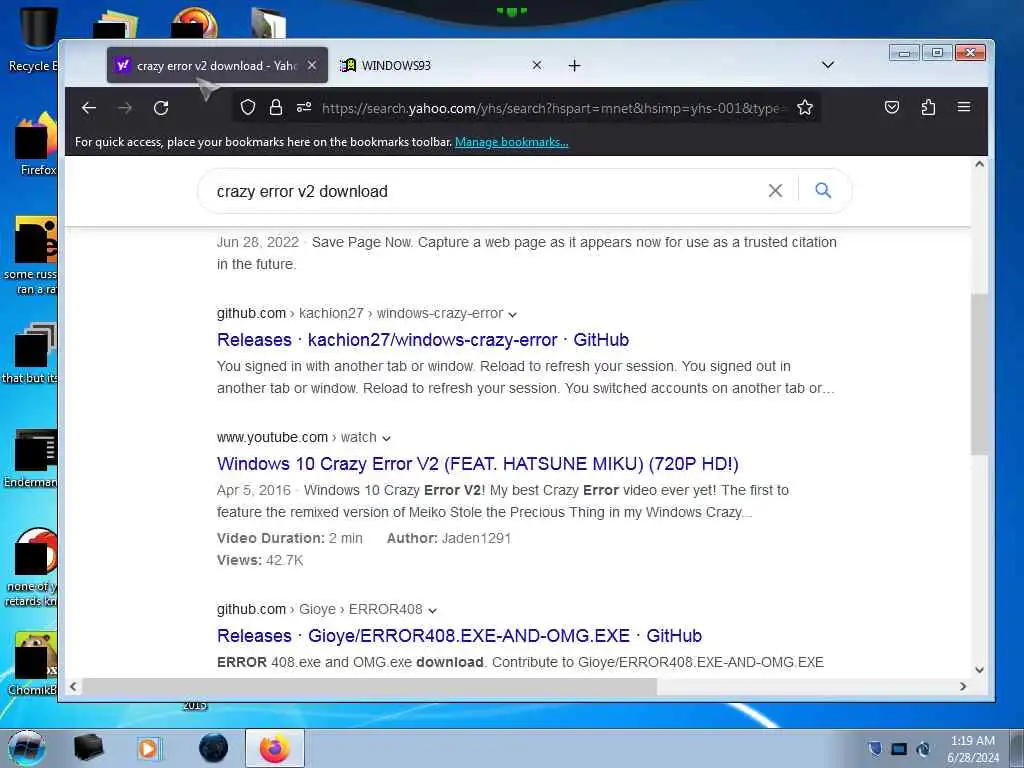Close the crazy error v2 download tab
This screenshot has width=1024, height=768.
(312, 65)
